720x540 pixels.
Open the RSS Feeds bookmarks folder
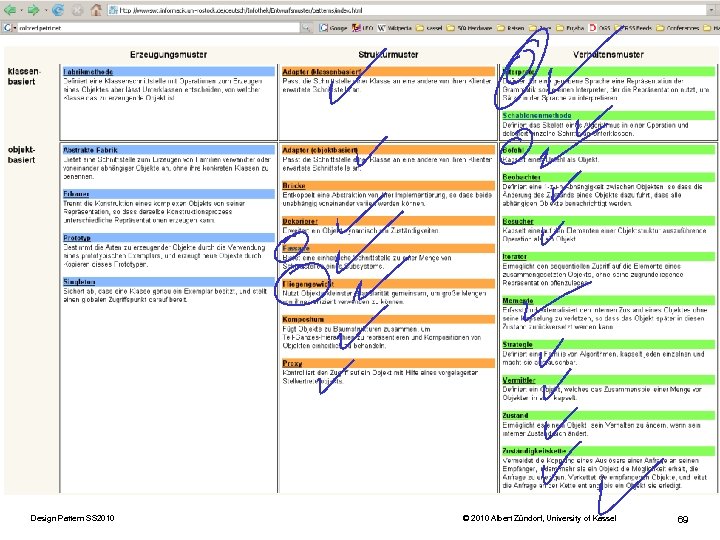634,28
